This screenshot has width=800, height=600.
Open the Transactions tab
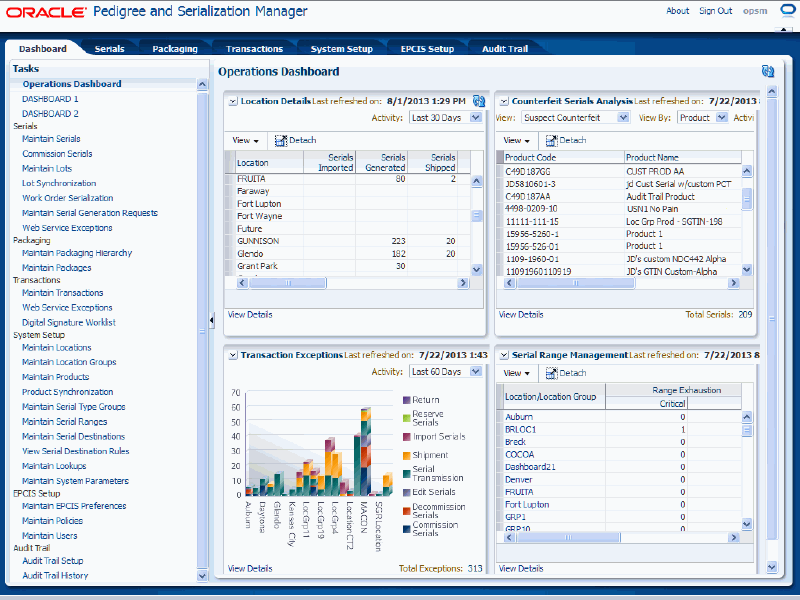pyautogui.click(x=254, y=49)
